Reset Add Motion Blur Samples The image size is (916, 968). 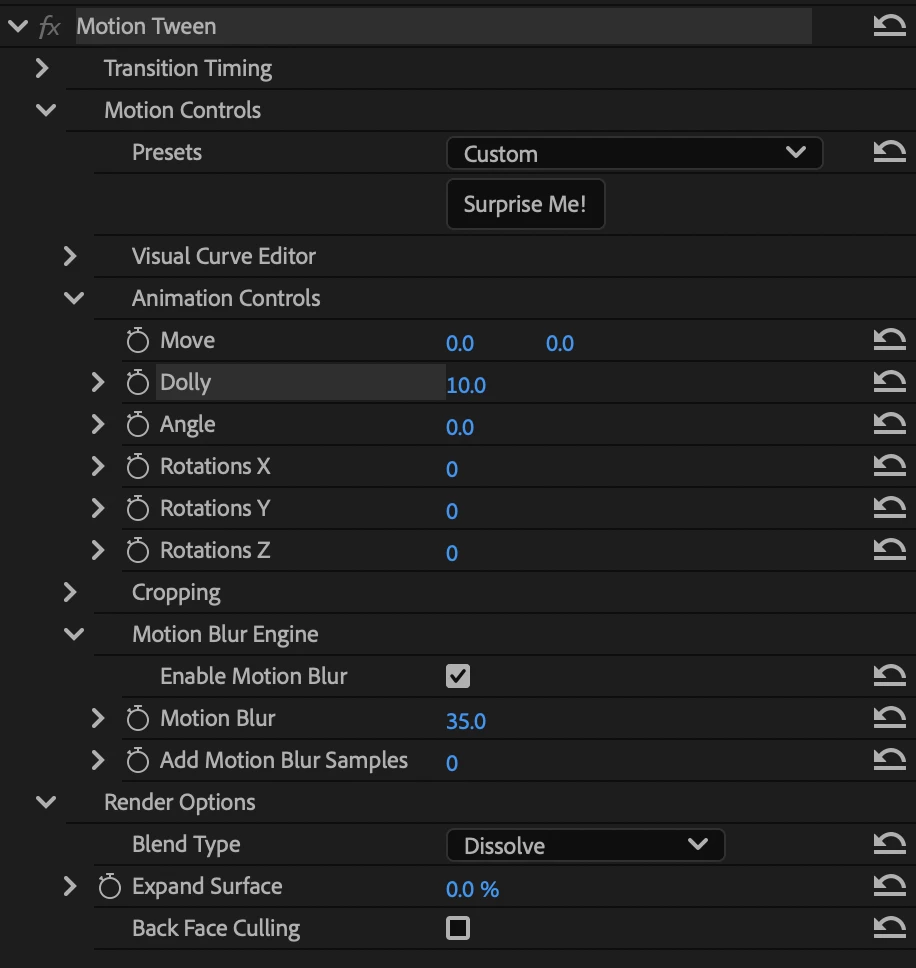pos(889,759)
